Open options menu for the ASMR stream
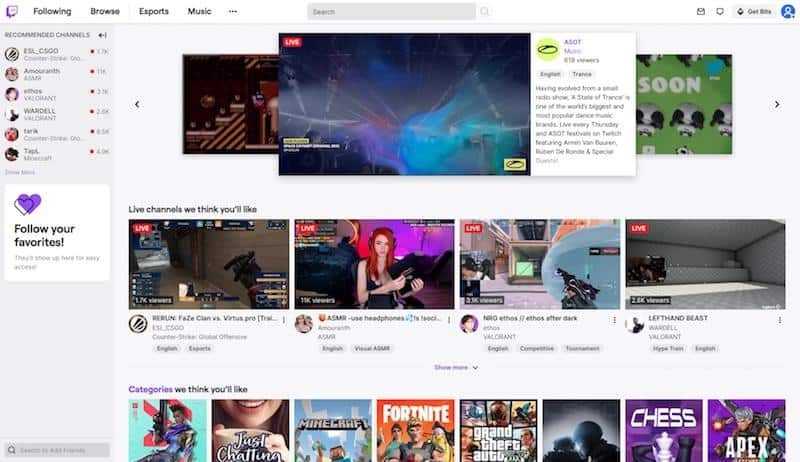The width and height of the screenshot is (800, 462). coord(449,320)
